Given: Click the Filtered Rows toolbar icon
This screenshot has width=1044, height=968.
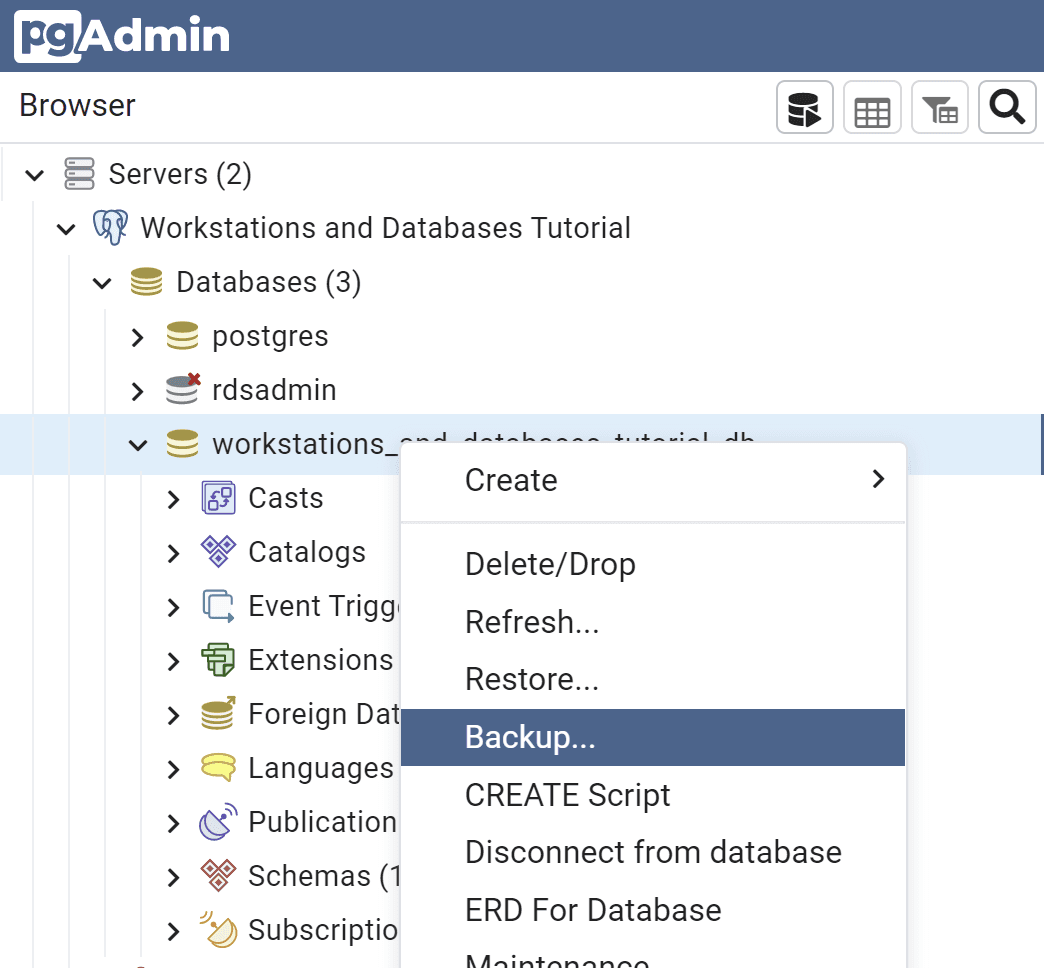Looking at the screenshot, I should (940, 108).
